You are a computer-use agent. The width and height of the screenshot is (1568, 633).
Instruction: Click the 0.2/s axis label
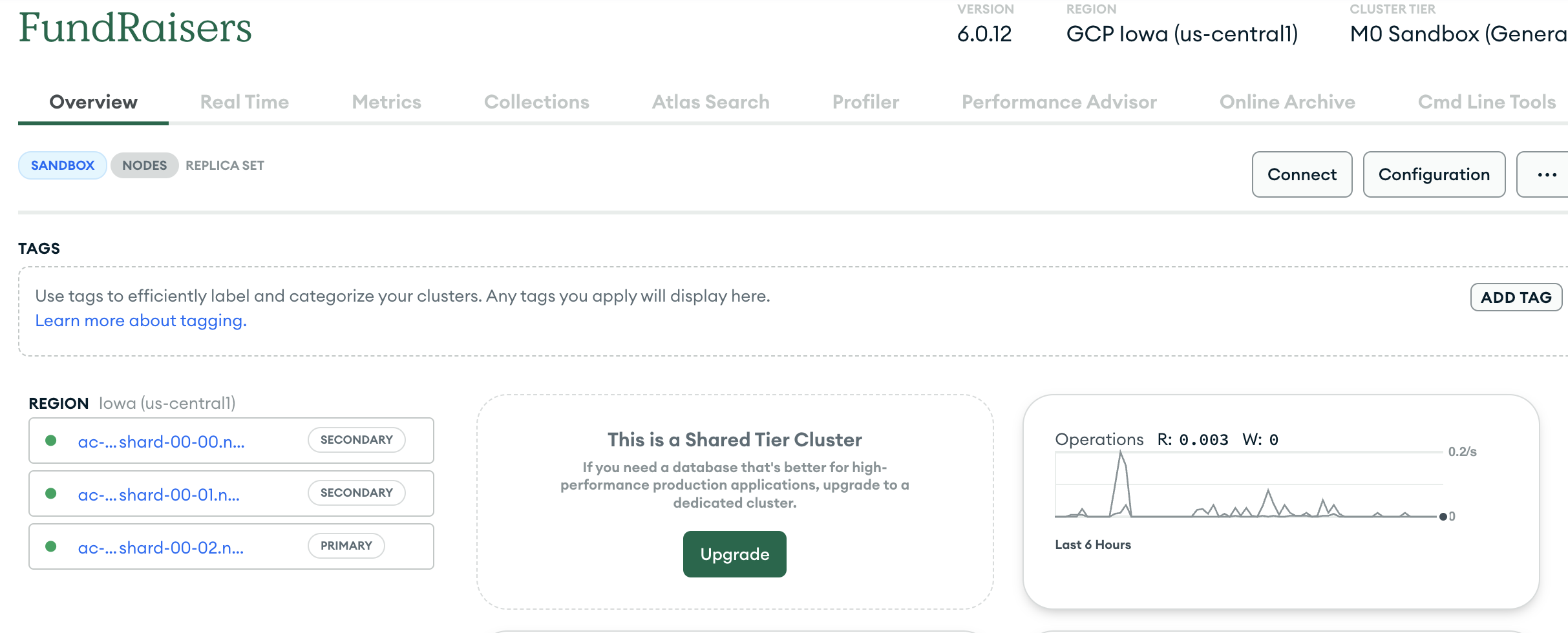pos(1462,451)
